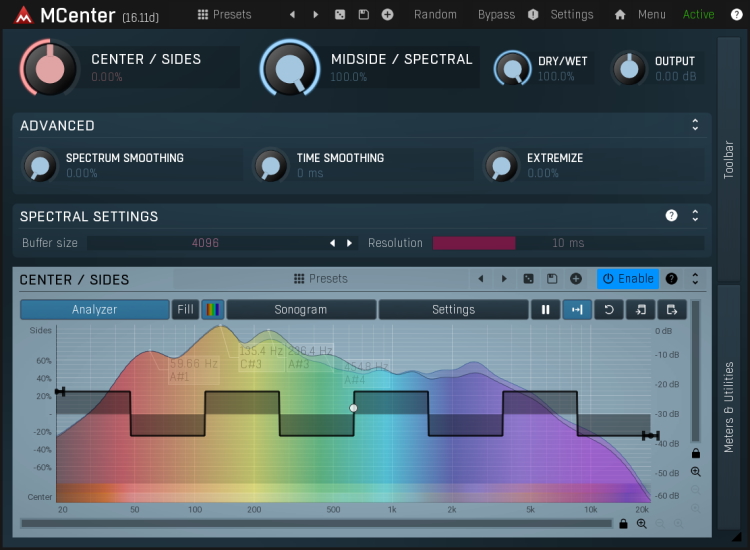Collapse the Advanced section
Screen dimensions: 750x550
click(x=695, y=126)
